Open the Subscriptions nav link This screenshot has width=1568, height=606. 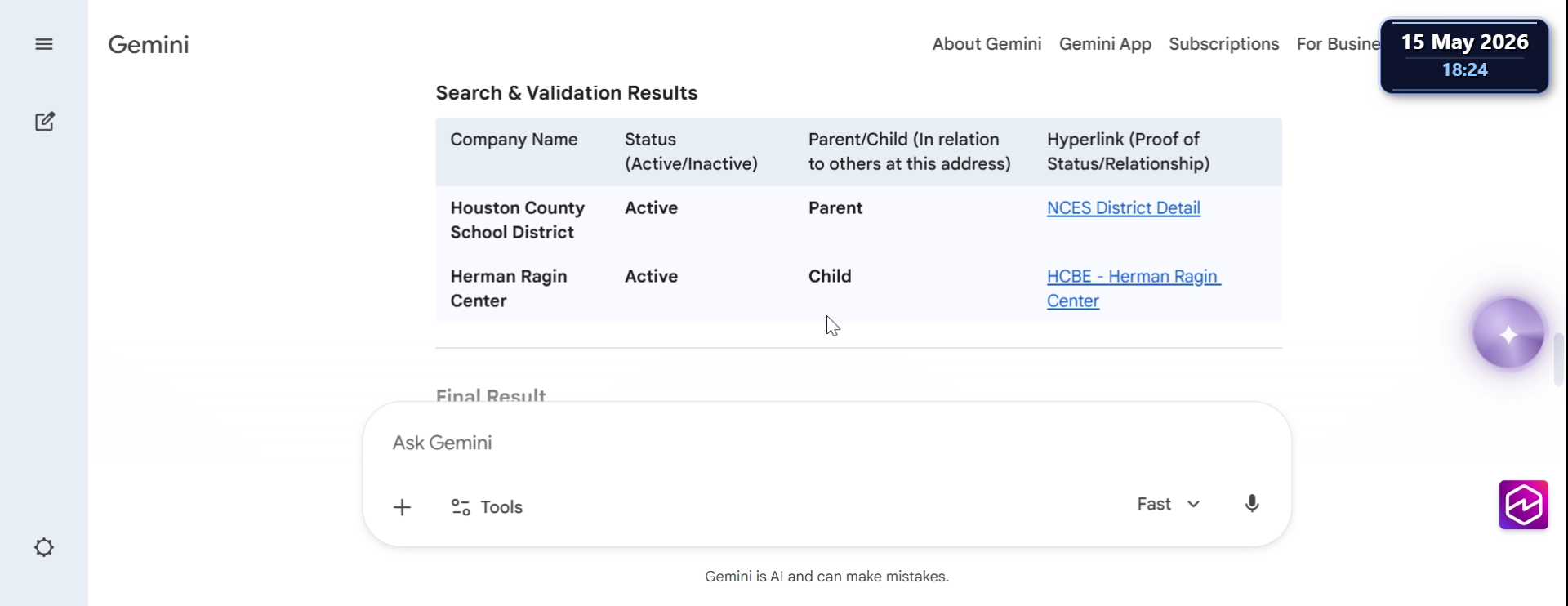pos(1223,44)
